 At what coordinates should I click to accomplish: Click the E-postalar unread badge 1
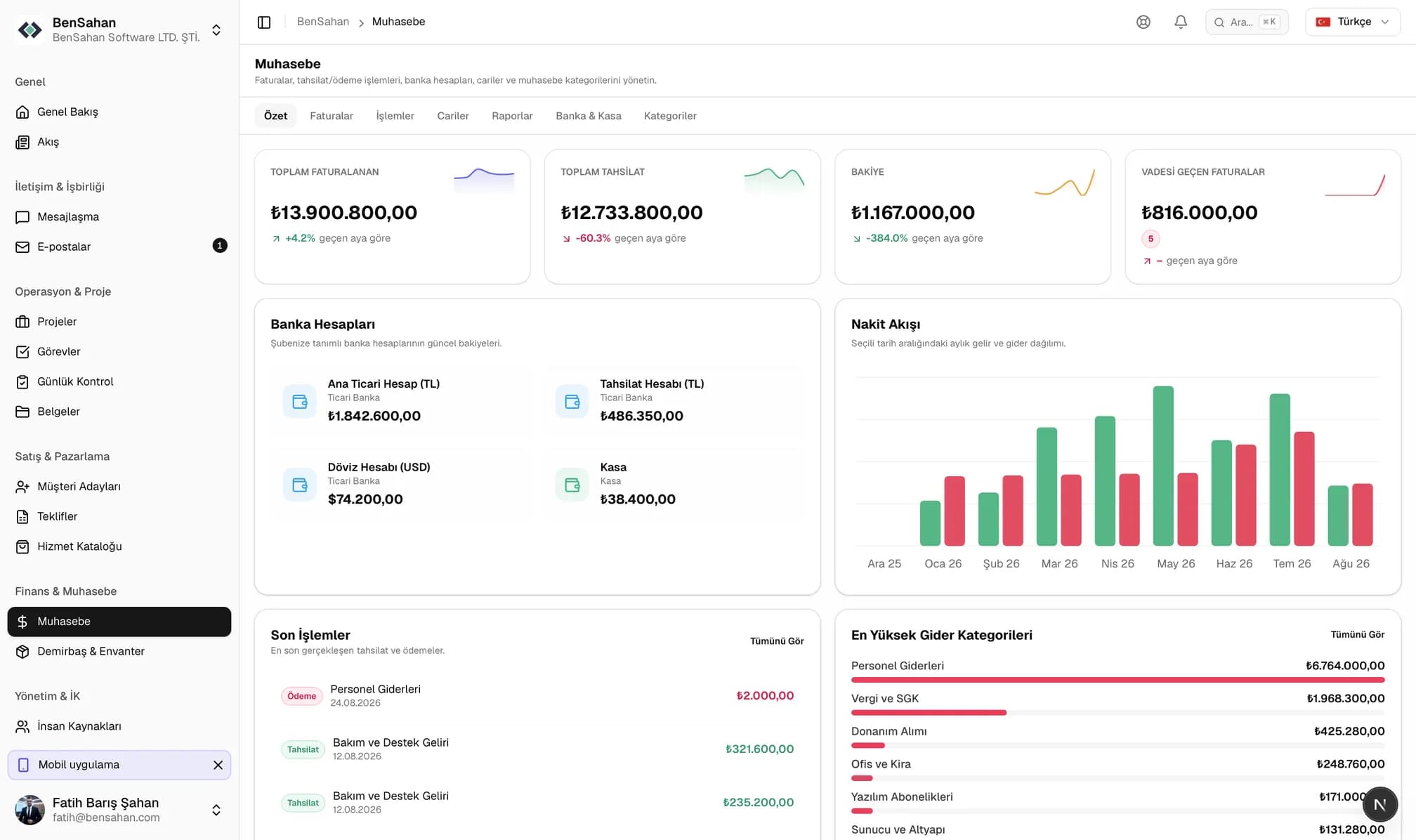220,246
